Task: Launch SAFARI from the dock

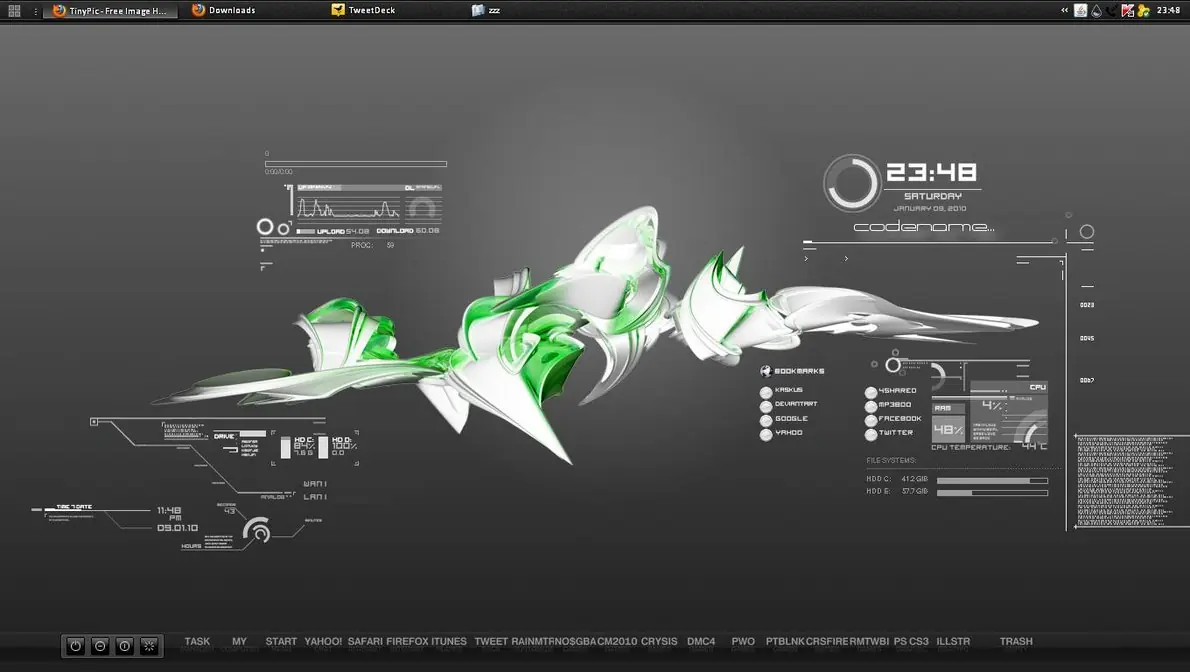Action: 365,642
